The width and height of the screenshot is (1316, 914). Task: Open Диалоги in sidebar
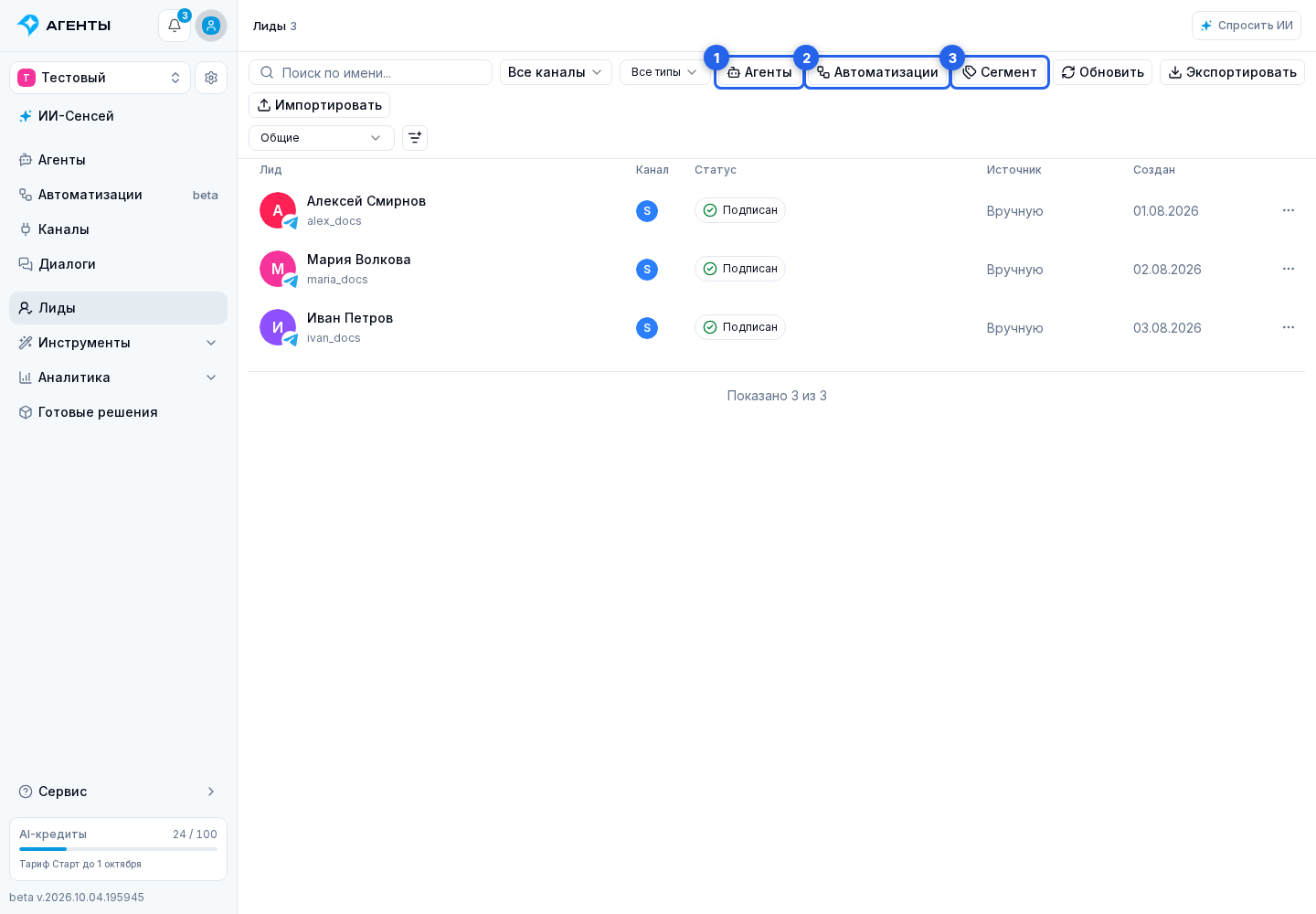point(119,264)
